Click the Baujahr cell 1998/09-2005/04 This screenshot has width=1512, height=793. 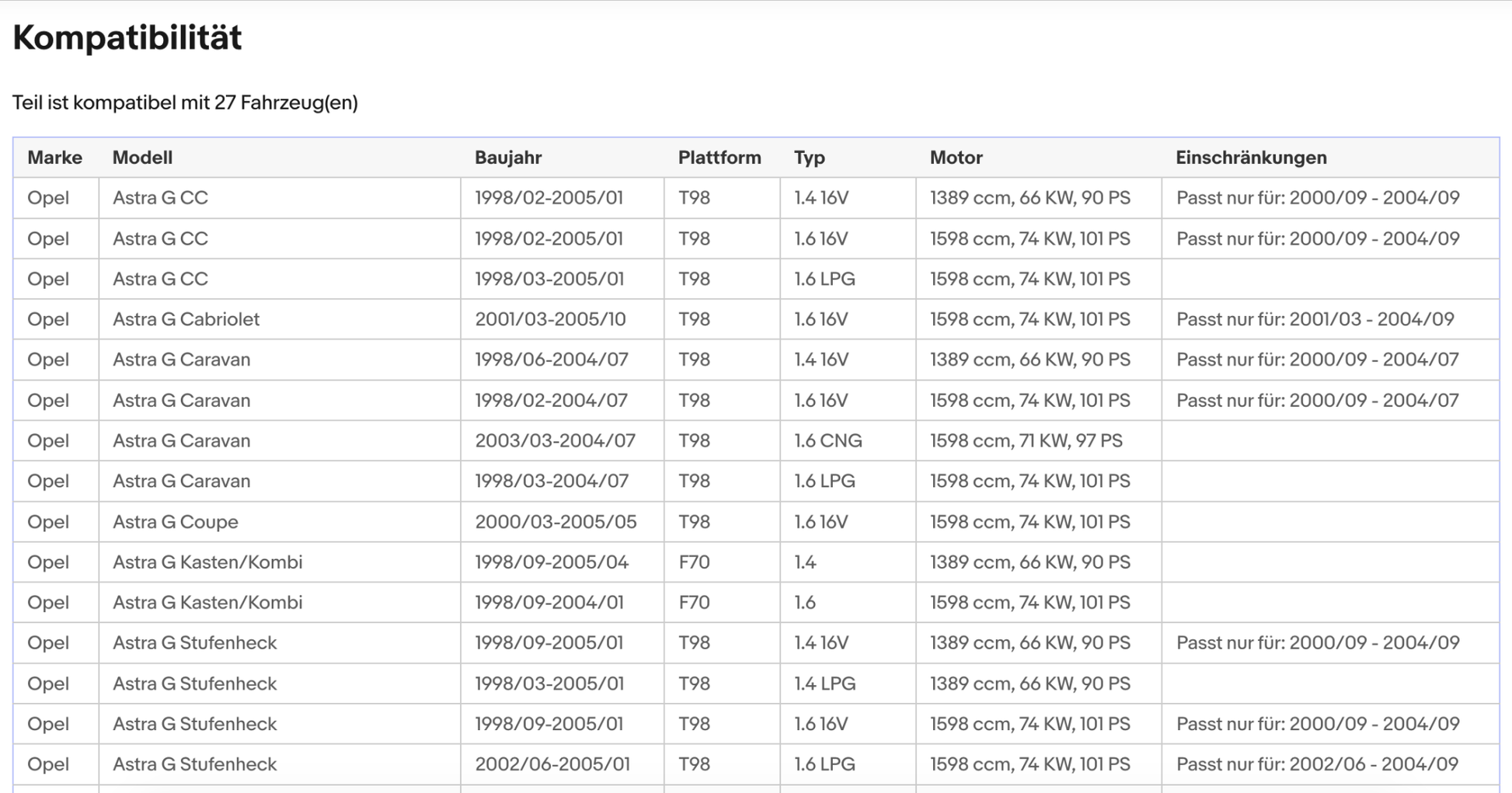click(x=552, y=562)
